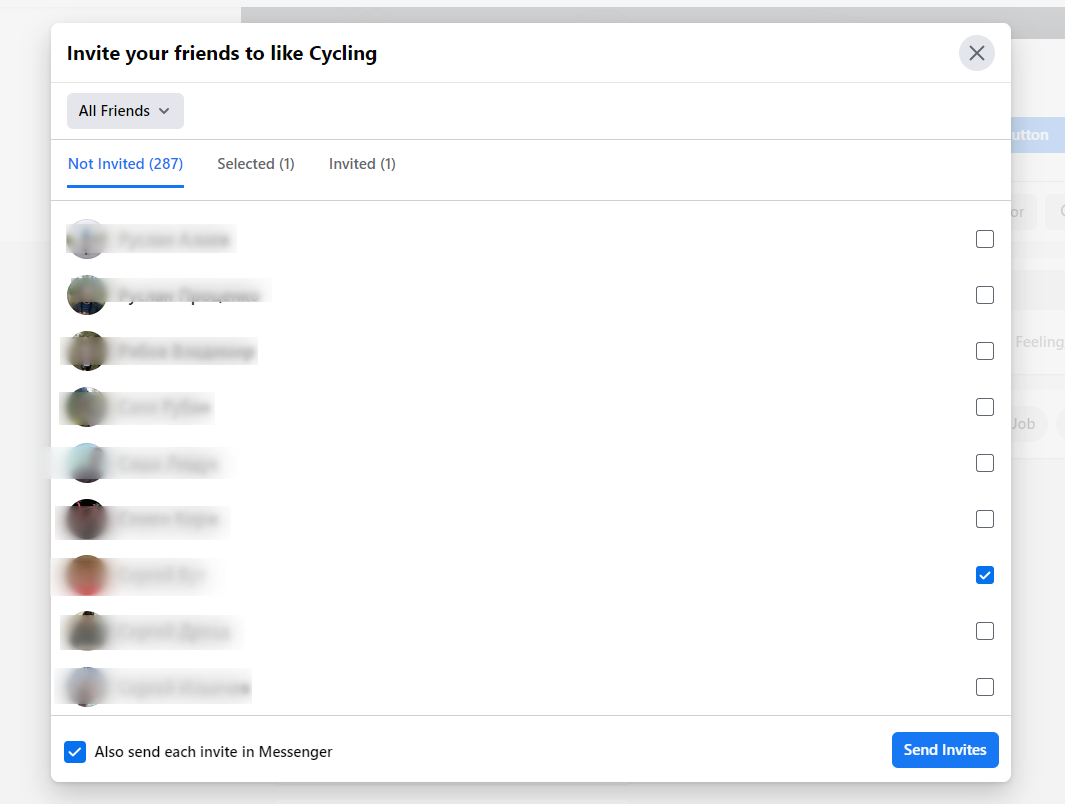Mark the fifth listed friend's checkbox

[x=985, y=463]
